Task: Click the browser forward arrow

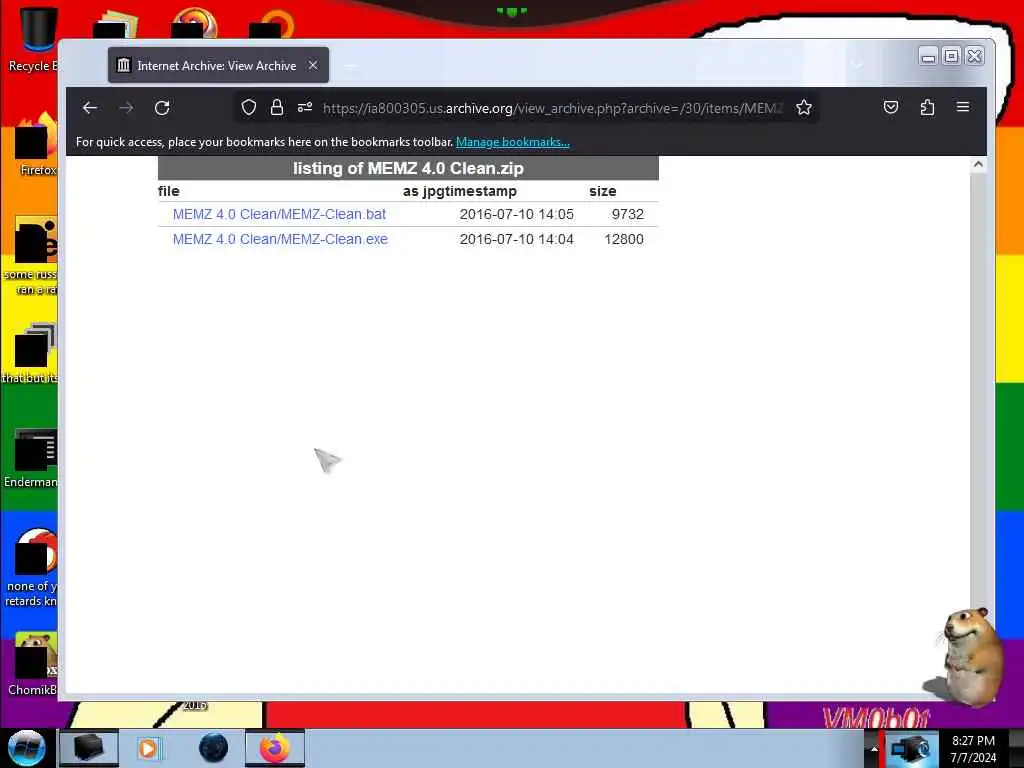Action: (x=127, y=108)
